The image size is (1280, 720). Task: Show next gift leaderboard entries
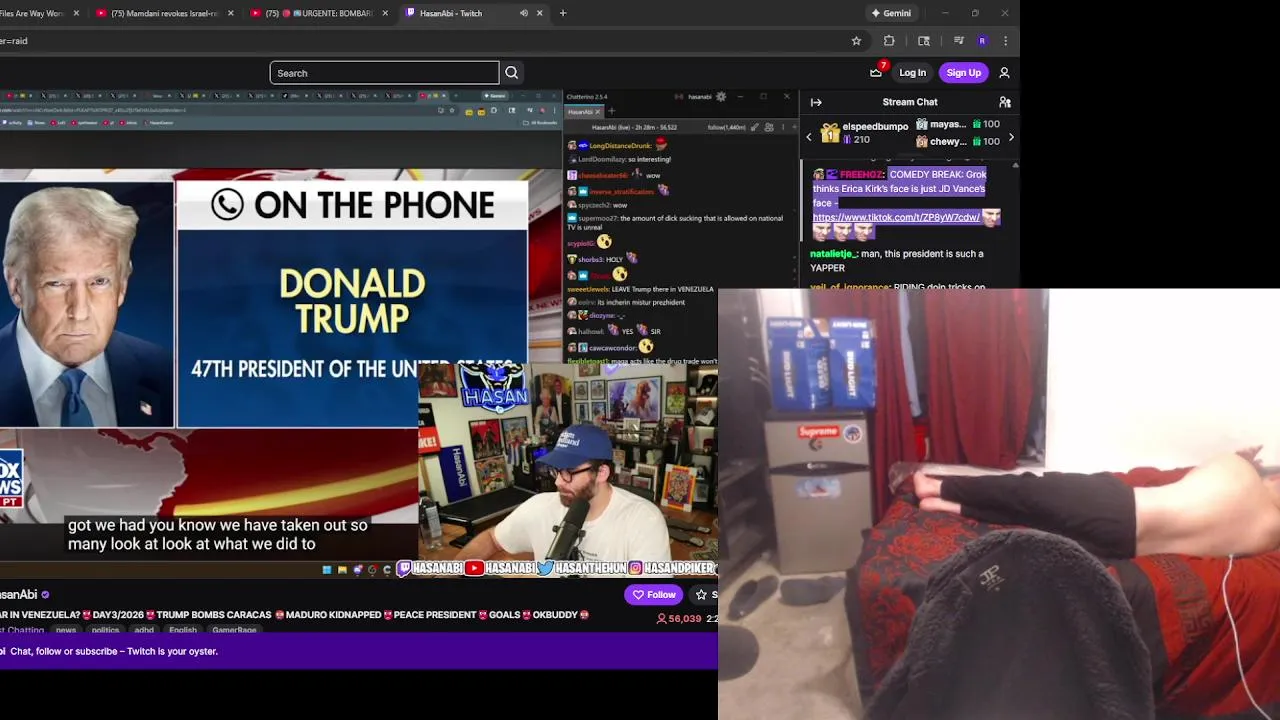pos(1011,137)
